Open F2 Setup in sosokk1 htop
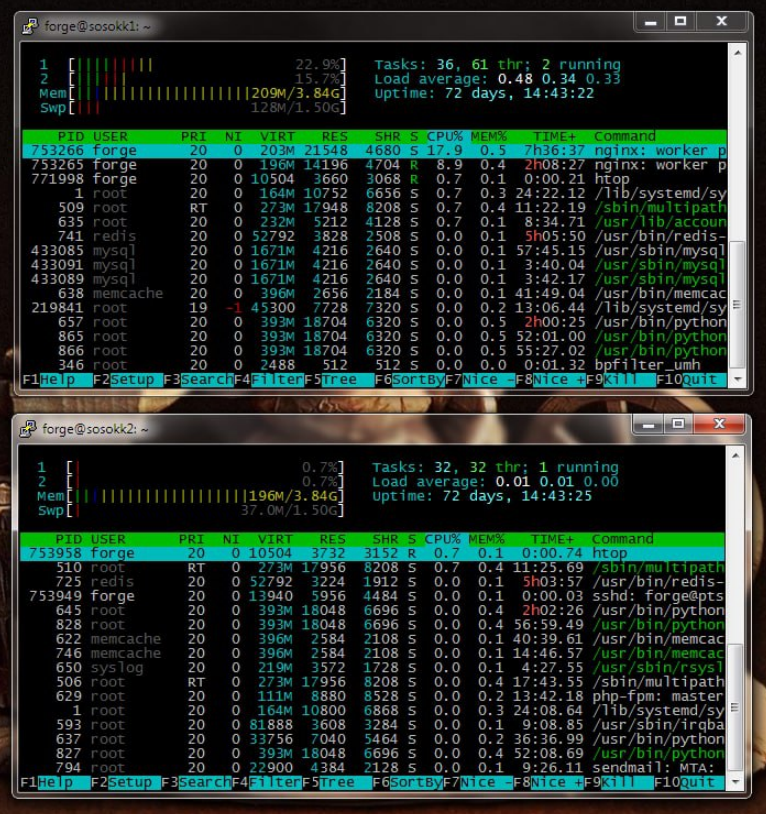This screenshot has width=766, height=814. pos(128,379)
